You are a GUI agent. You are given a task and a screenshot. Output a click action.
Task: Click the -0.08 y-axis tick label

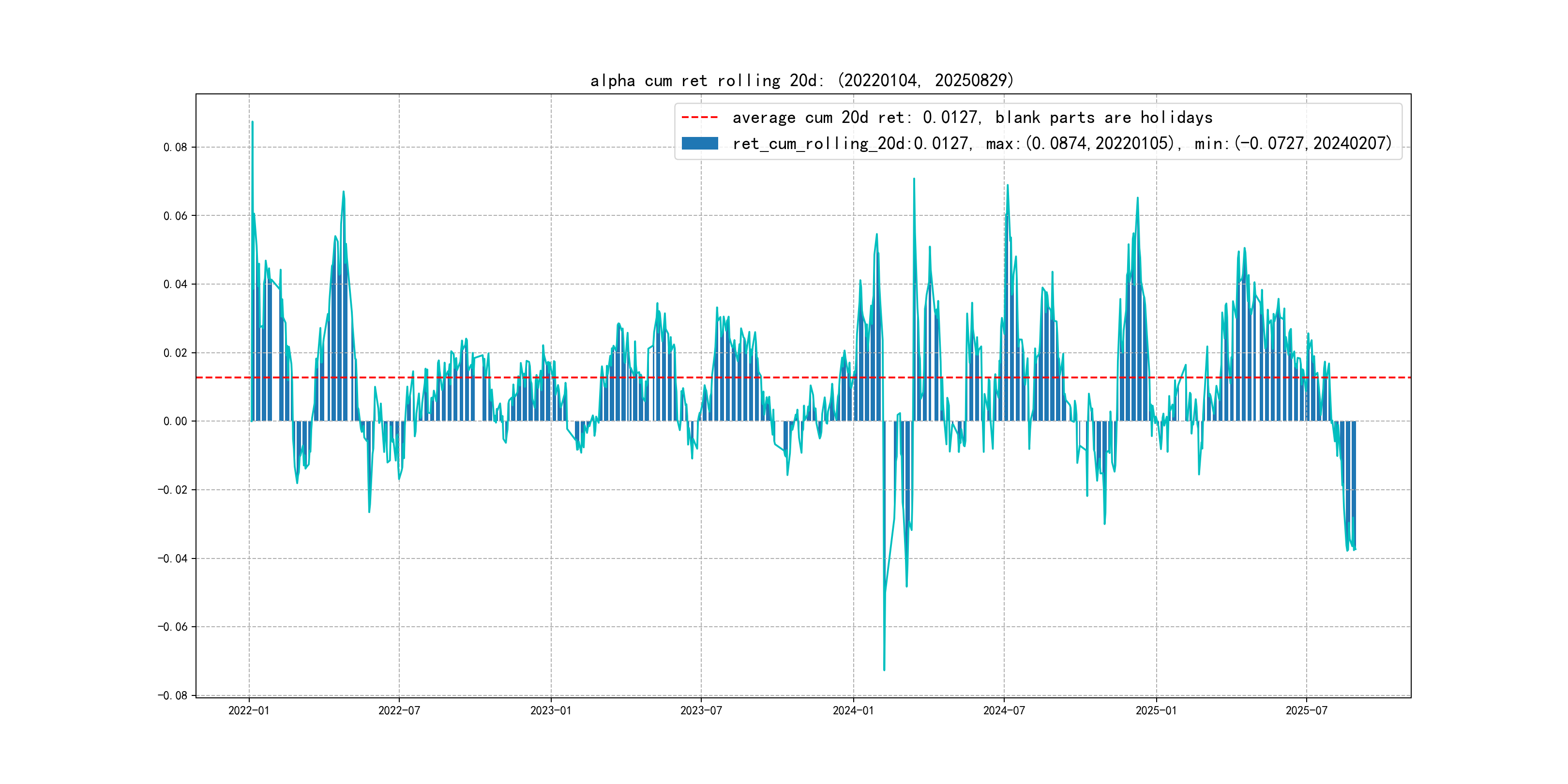click(x=172, y=695)
